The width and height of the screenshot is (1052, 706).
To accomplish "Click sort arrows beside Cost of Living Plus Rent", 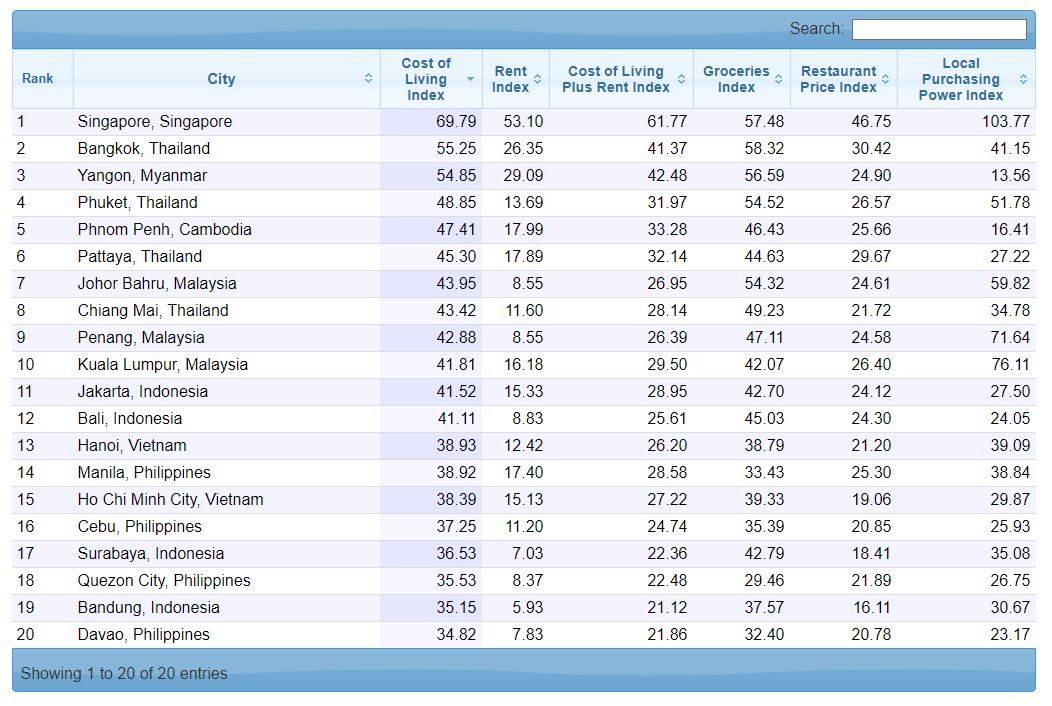I will pos(681,79).
